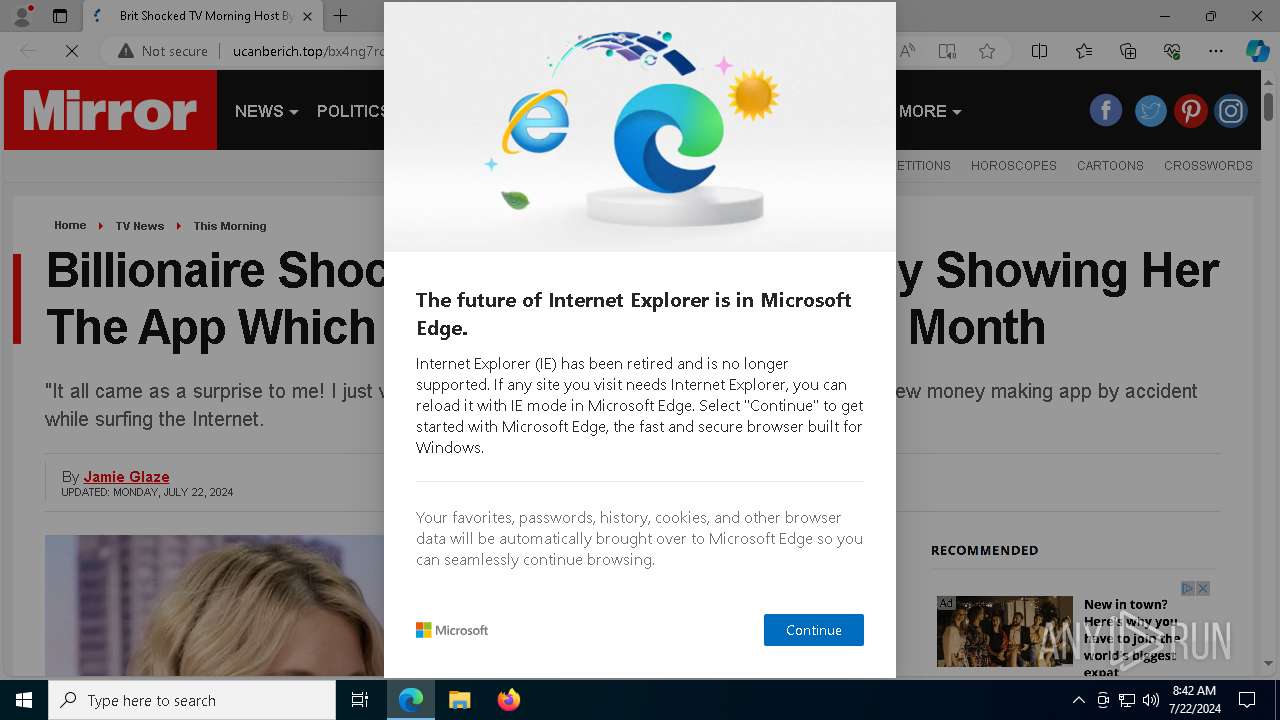This screenshot has height=720, width=1280.
Task: Open the notification center icon
Action: point(1247,700)
